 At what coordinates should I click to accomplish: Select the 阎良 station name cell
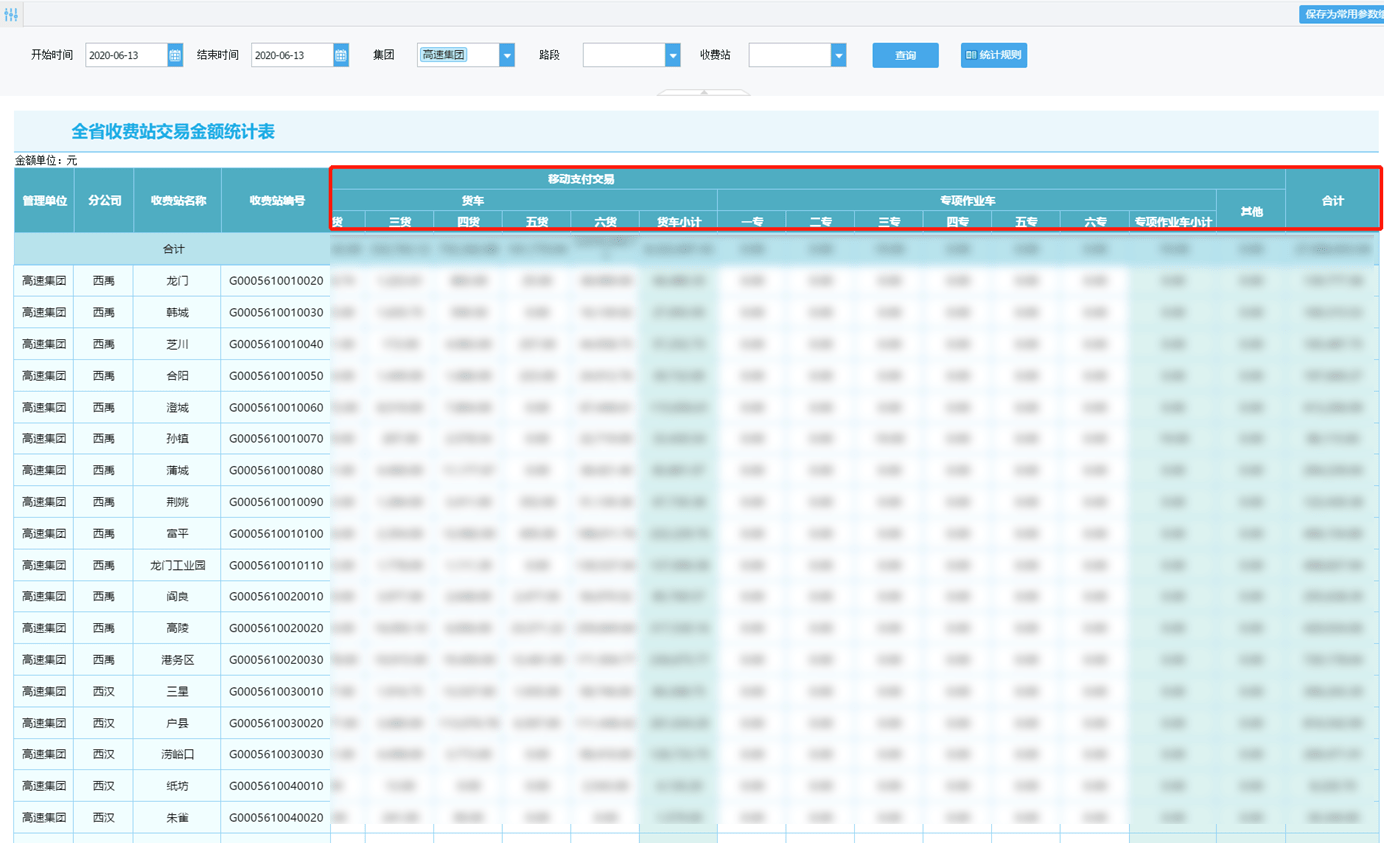pyautogui.click(x=178, y=596)
